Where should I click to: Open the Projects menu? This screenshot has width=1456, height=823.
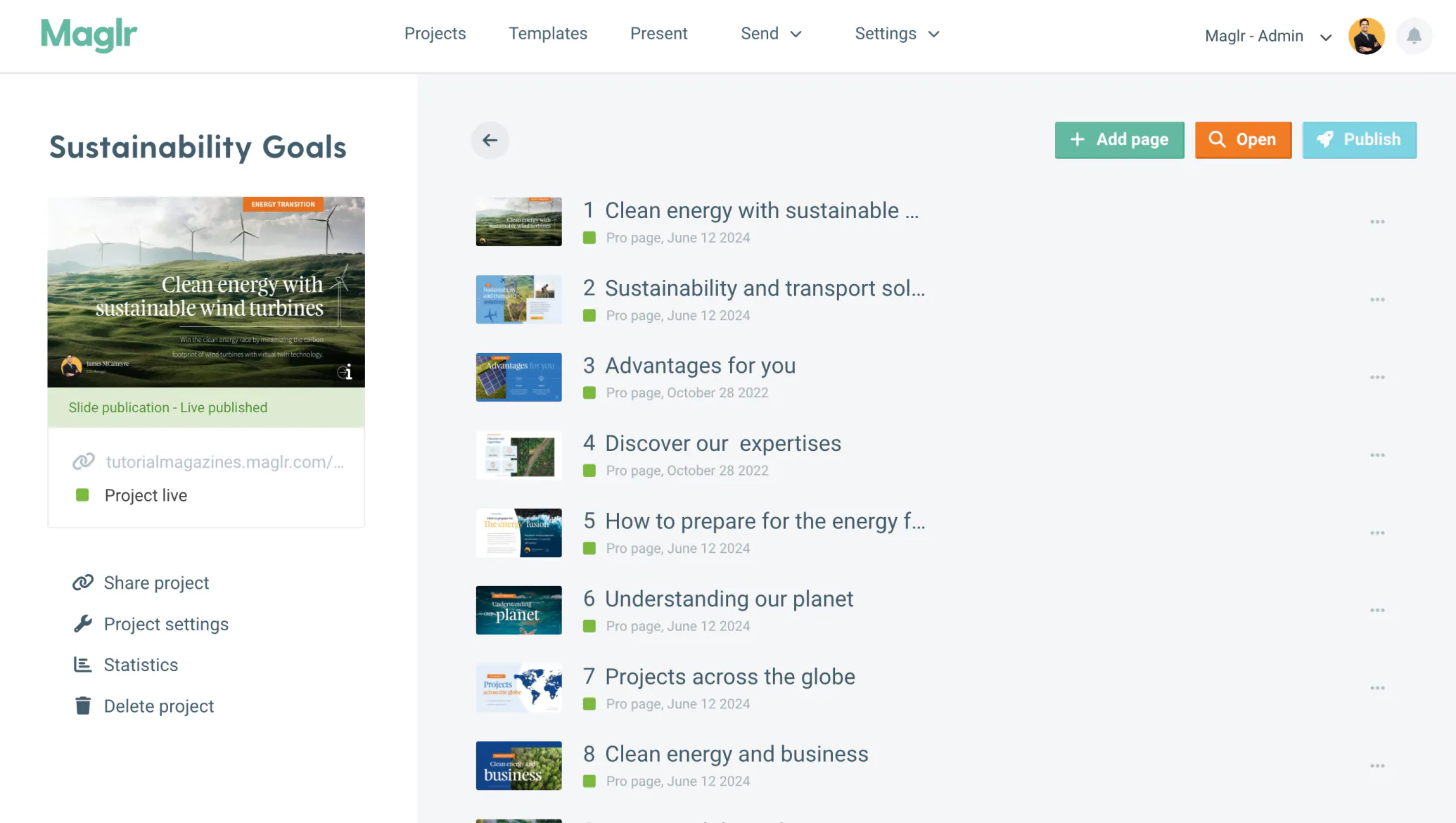tap(435, 34)
